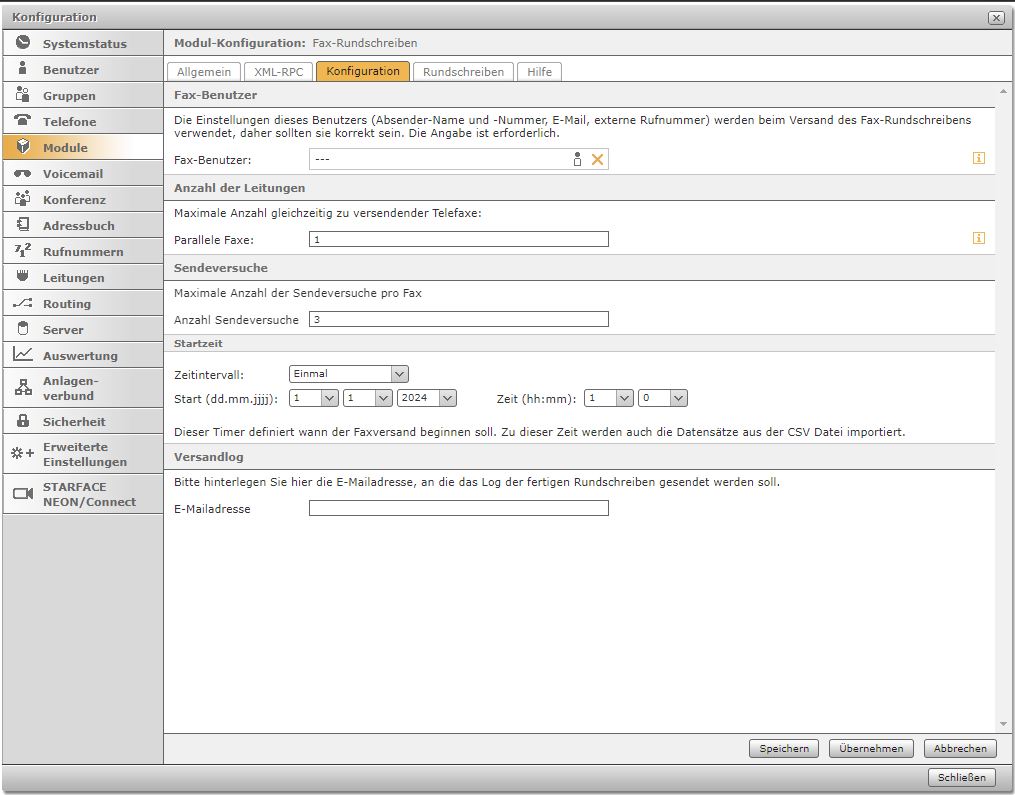The height and width of the screenshot is (795, 1015).
Task: Click into the E-Mailadresse input field
Action: [x=458, y=508]
